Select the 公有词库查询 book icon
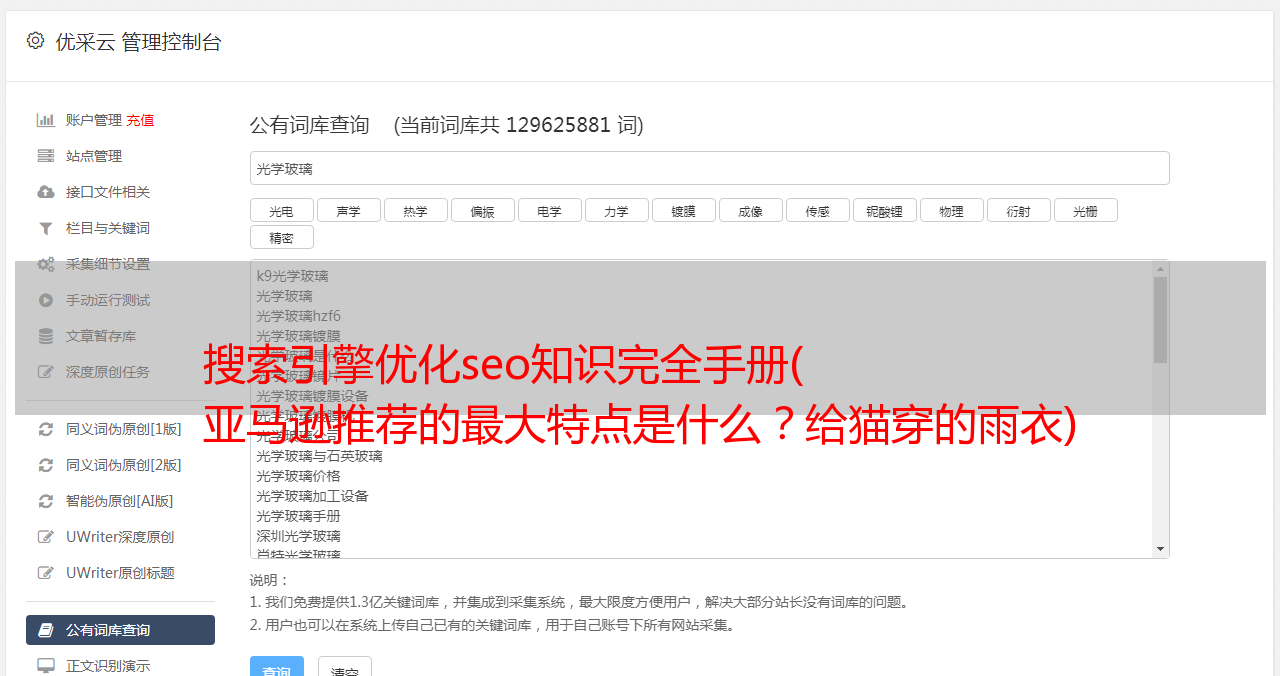The image size is (1280, 676). (x=46, y=630)
